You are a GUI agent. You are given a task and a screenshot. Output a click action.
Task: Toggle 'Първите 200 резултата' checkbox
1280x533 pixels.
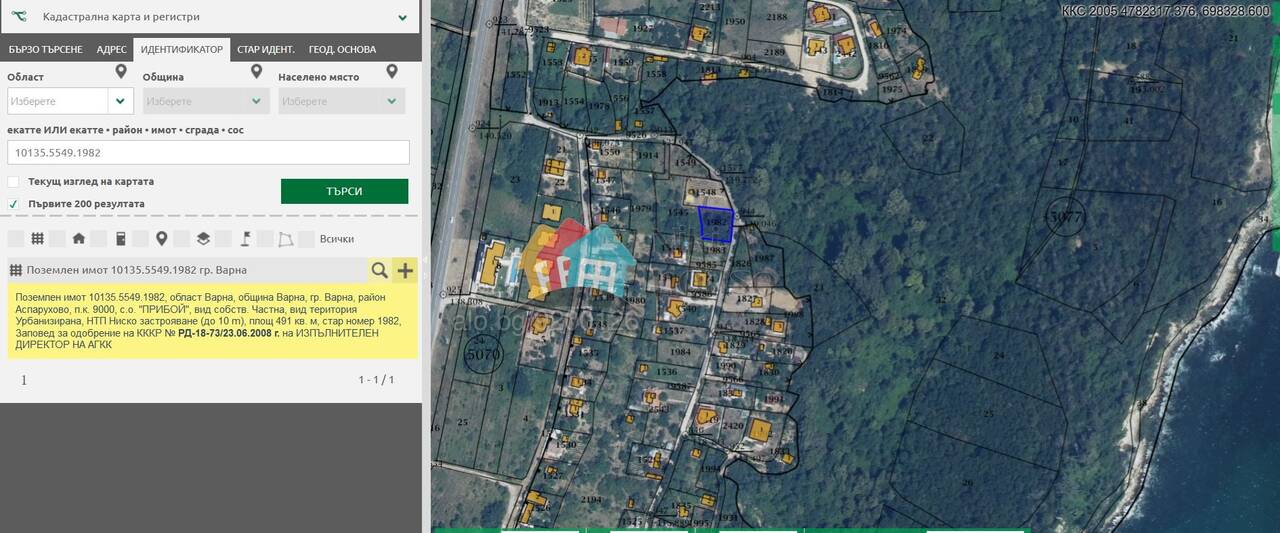13,204
